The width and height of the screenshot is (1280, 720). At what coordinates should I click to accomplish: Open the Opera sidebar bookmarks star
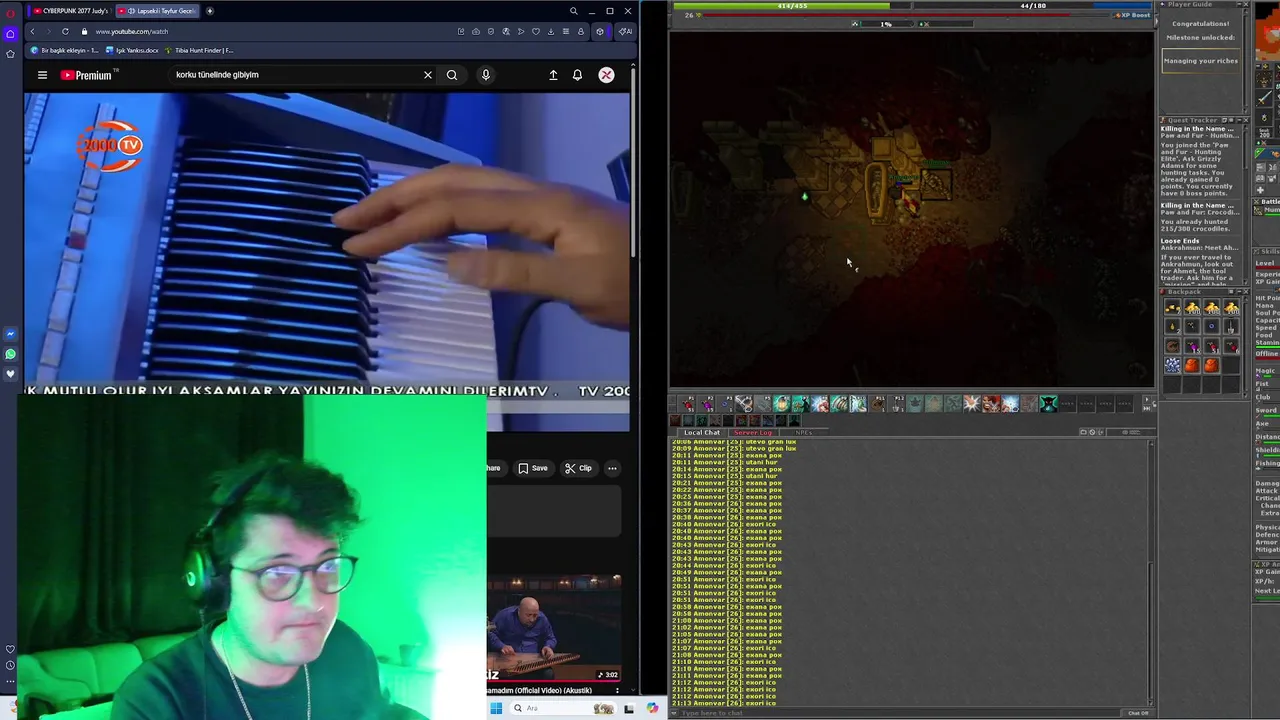click(x=10, y=53)
